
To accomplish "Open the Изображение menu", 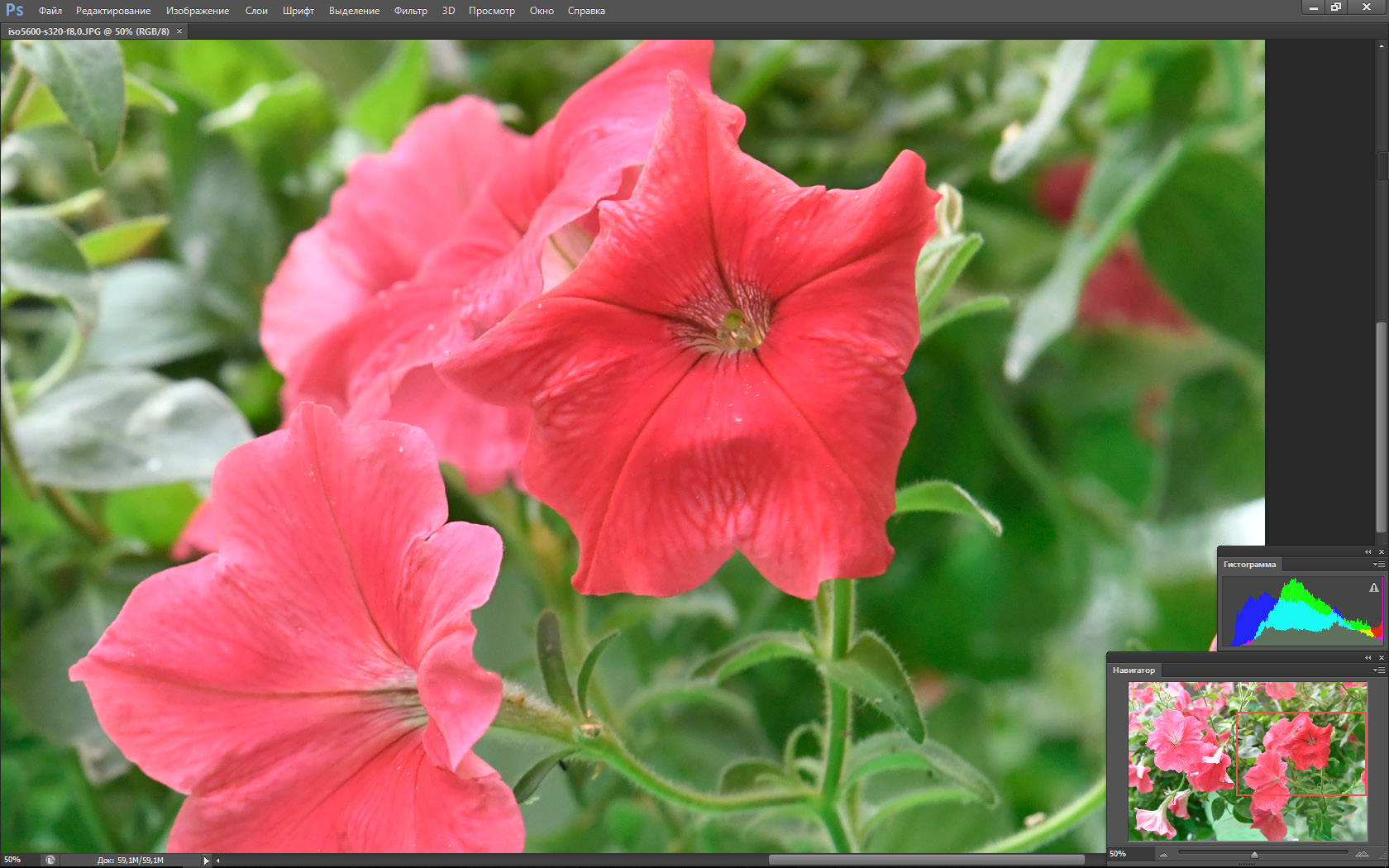I will (198, 11).
